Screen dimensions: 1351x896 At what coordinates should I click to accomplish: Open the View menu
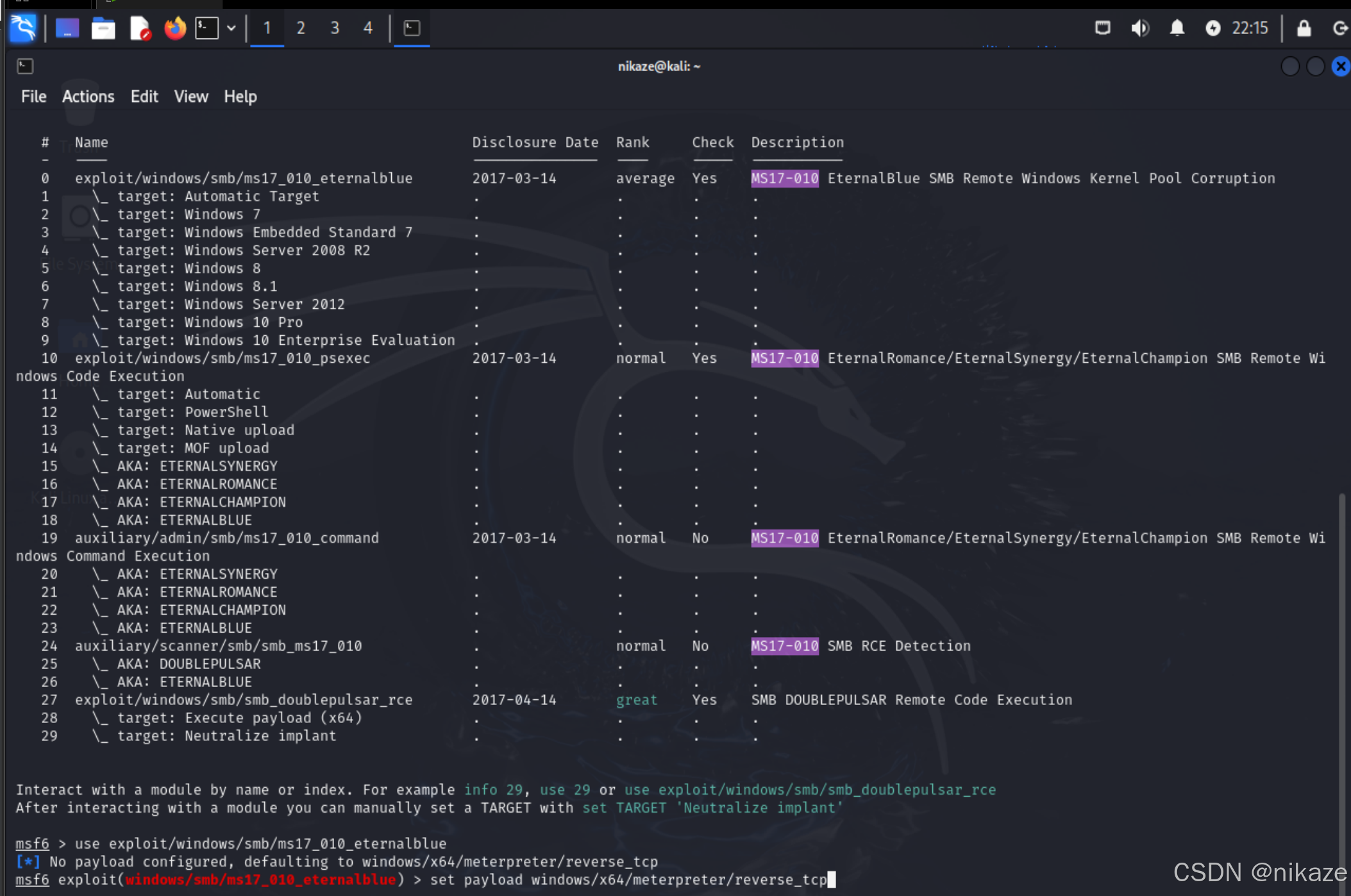click(191, 97)
